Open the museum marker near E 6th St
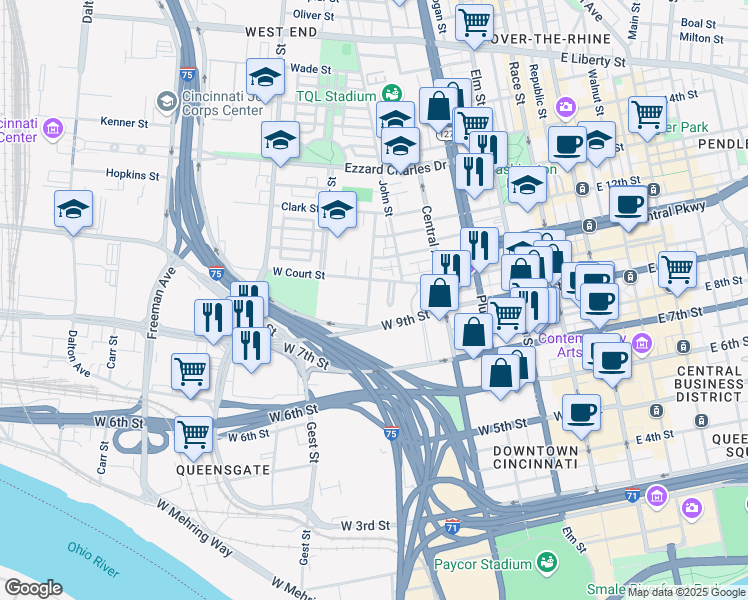This screenshot has height=600, width=748. tap(642, 342)
